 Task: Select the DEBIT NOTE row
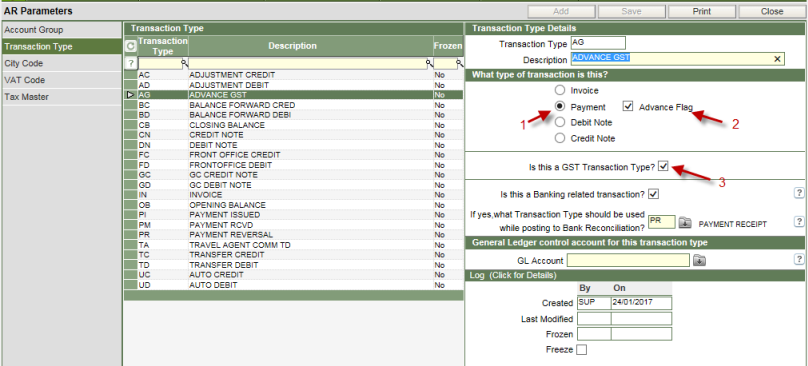coord(294,145)
